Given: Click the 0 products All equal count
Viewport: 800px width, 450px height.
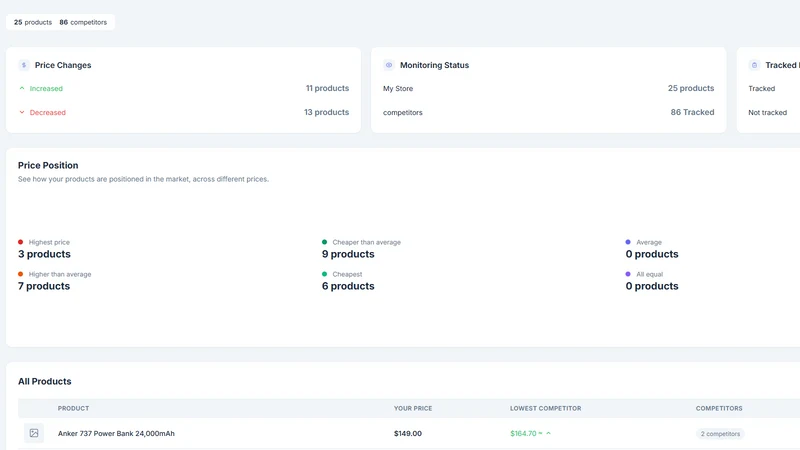Looking at the screenshot, I should point(652,286).
